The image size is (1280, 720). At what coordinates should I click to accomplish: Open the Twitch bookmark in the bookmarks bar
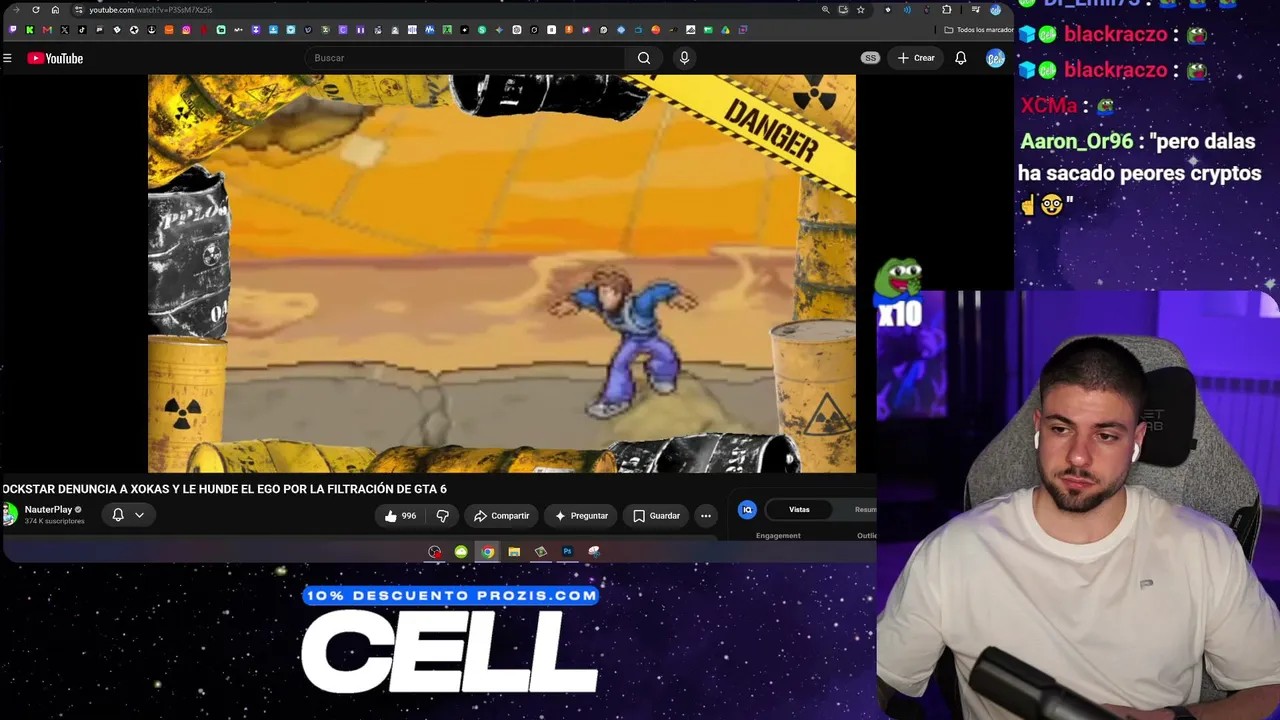click(x=13, y=30)
